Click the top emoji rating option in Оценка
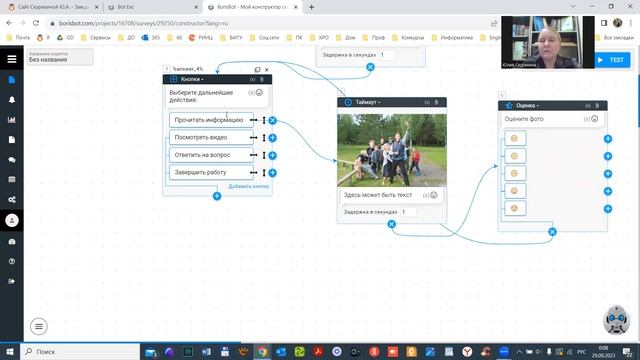This screenshot has height=360, width=640. (515, 138)
